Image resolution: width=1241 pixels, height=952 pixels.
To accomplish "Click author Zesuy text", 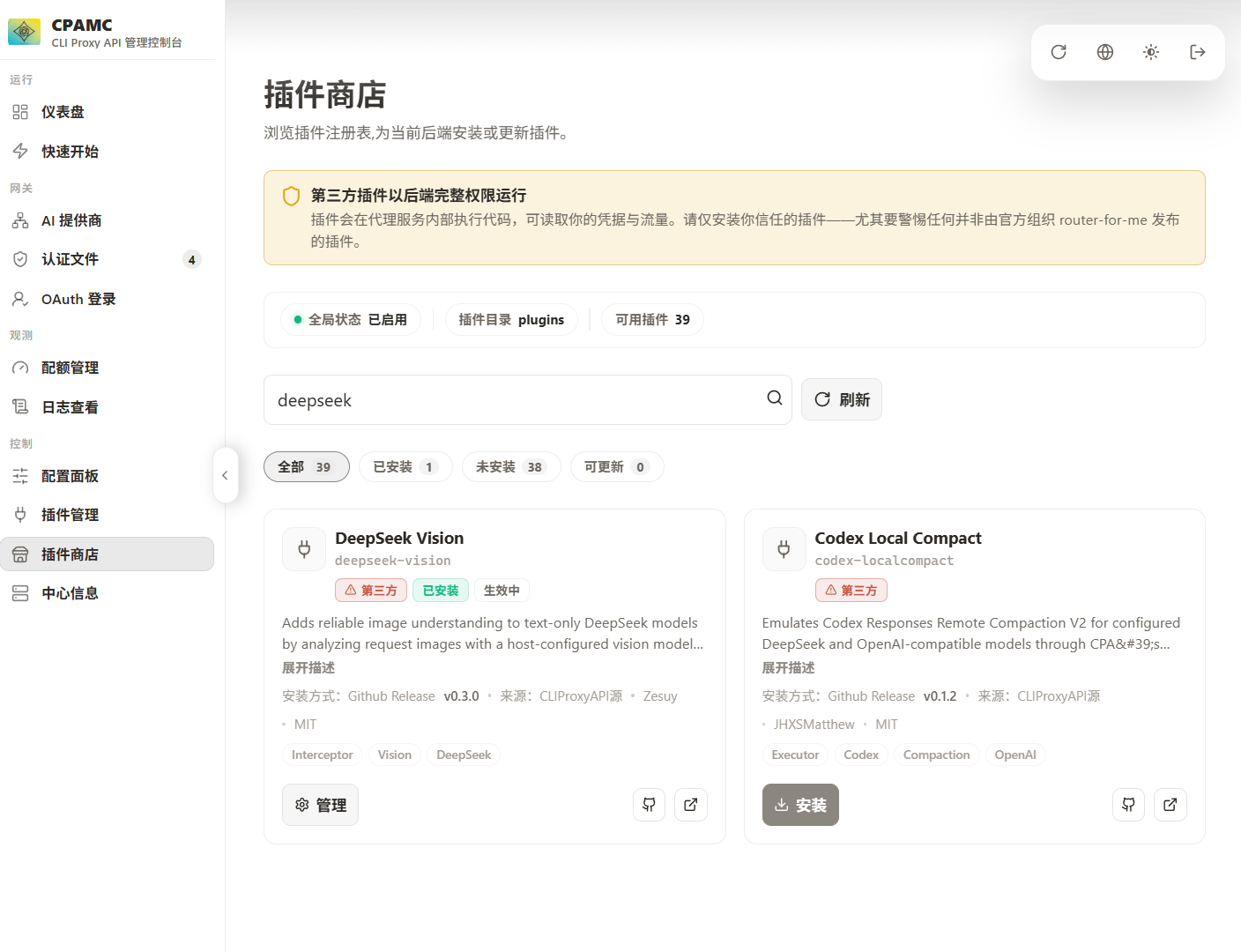I will (x=660, y=696).
